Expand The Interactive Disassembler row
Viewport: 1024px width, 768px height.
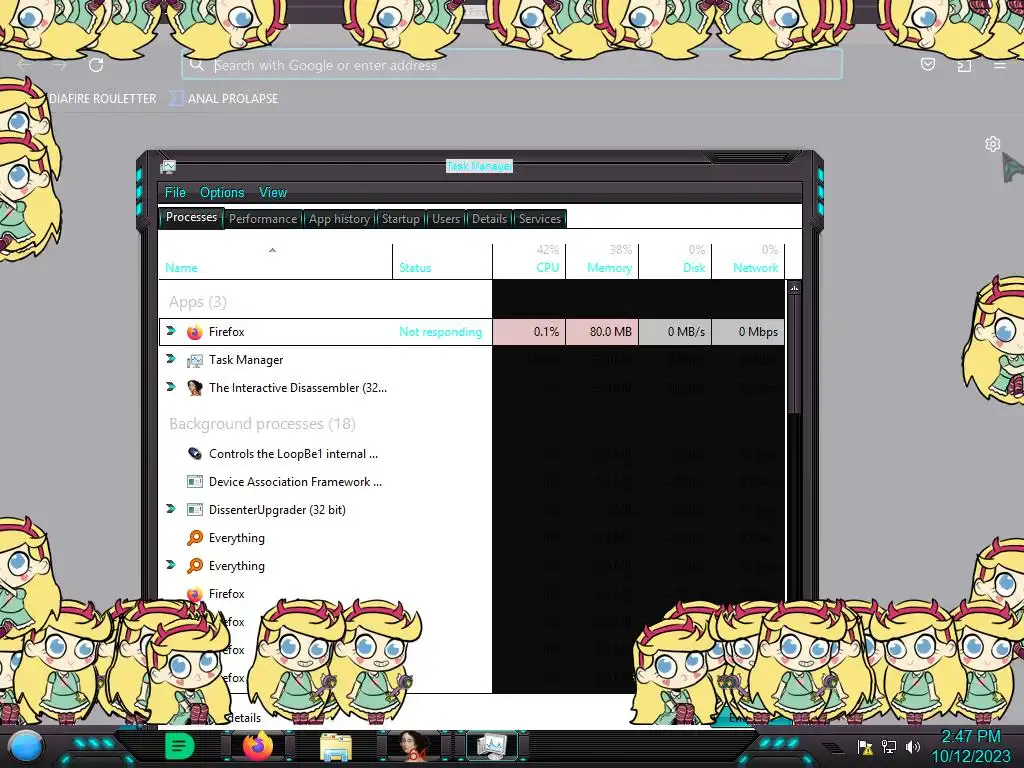coord(171,387)
